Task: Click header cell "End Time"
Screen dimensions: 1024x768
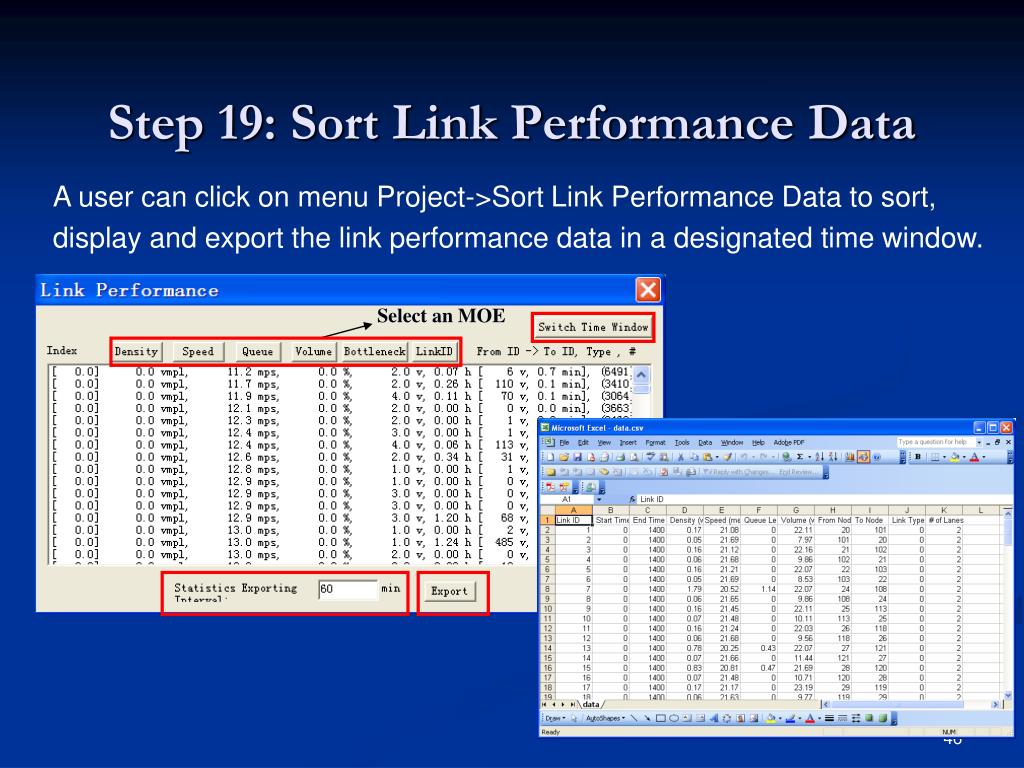Action: click(648, 520)
